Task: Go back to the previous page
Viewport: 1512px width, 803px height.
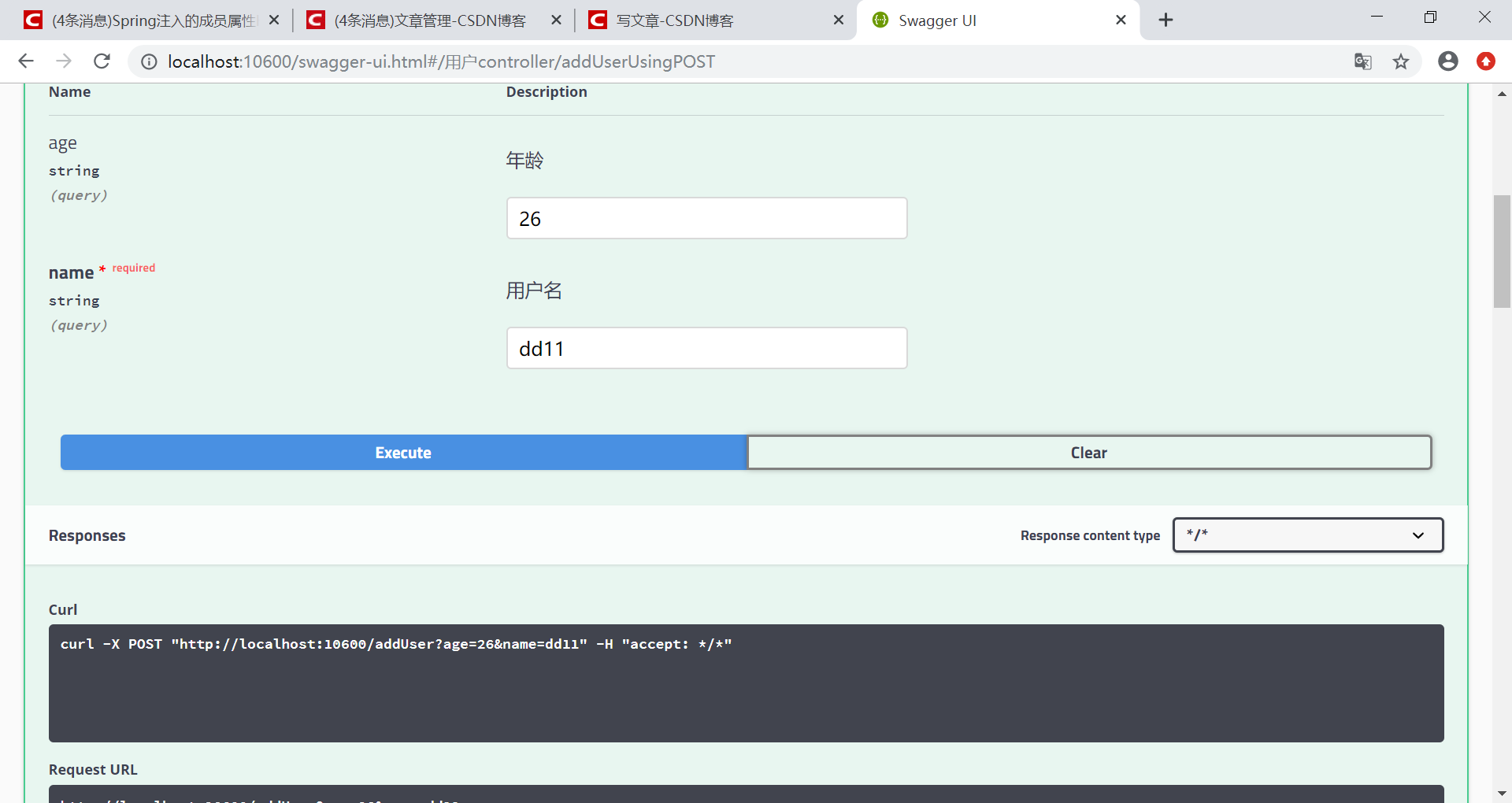Action: click(x=26, y=61)
